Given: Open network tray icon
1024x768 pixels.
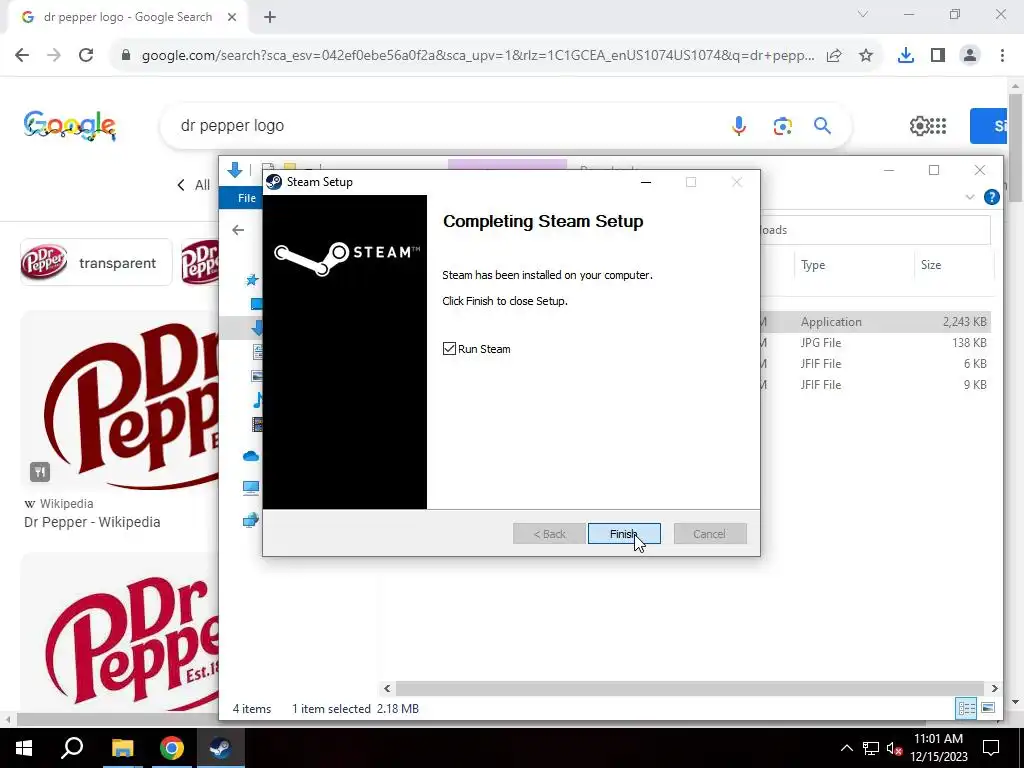Looking at the screenshot, I should [x=871, y=748].
